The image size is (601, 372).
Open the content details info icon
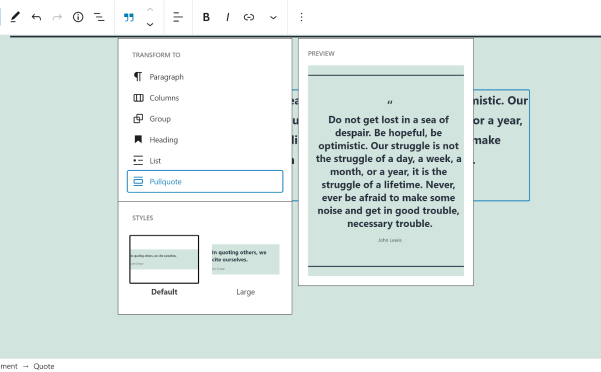click(x=78, y=17)
